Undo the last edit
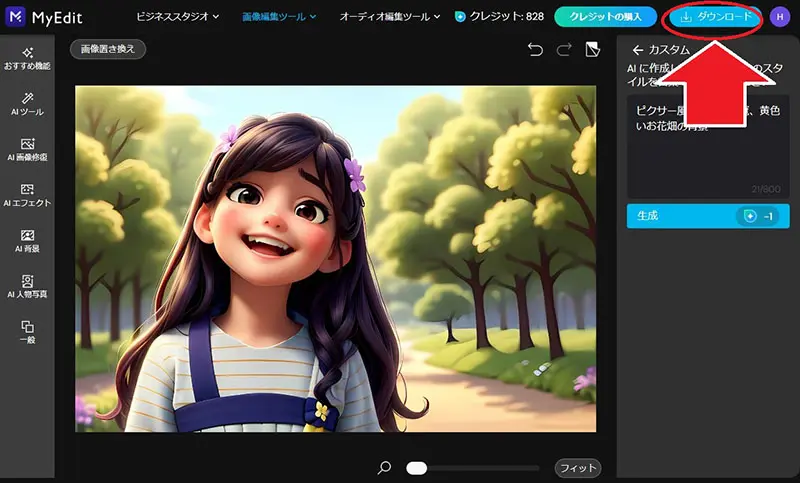800x483 pixels. (535, 49)
